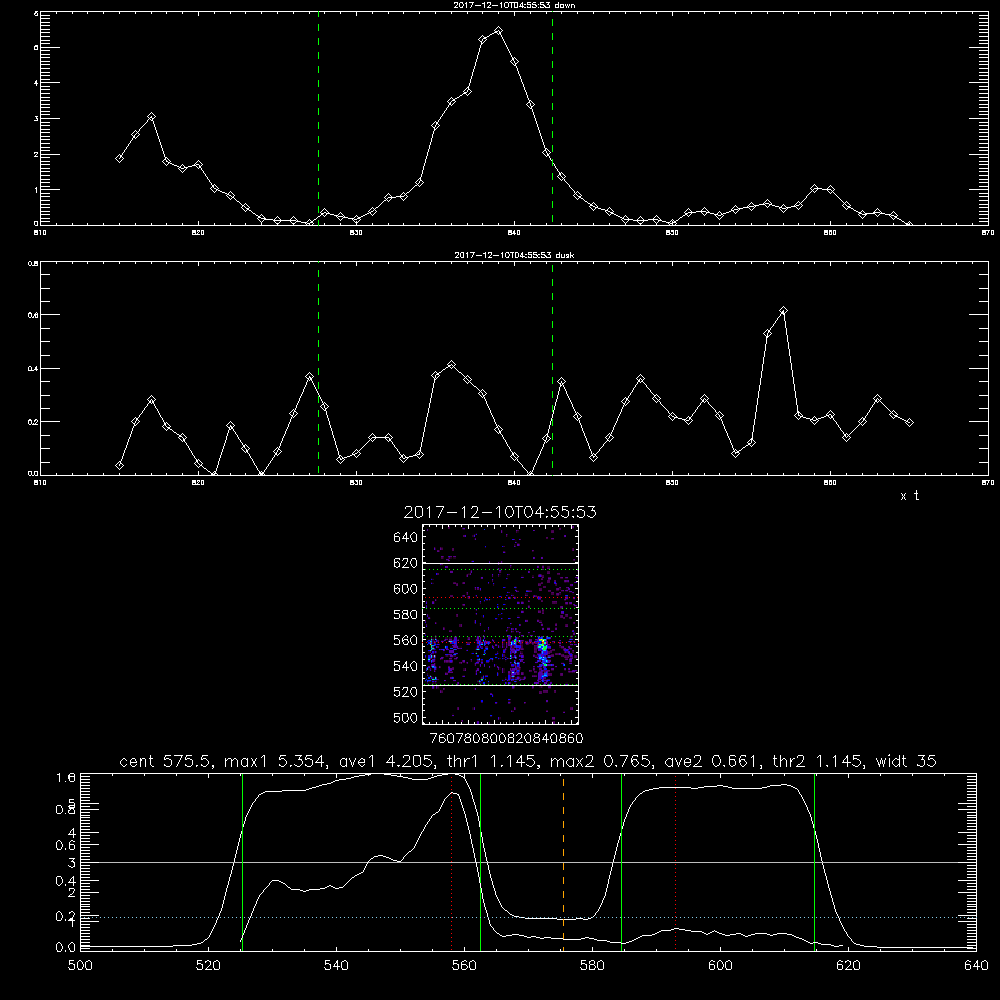Click the '540' tick label on bottom plot x-axis
The height and width of the screenshot is (1000, 1000).
click(336, 965)
